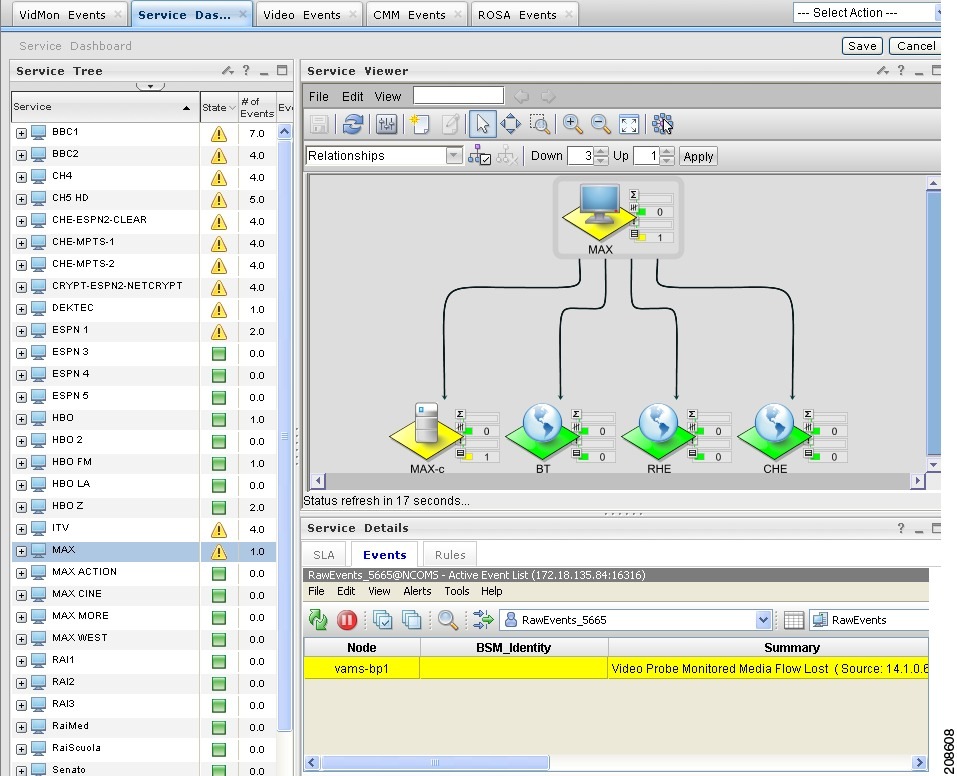Click the Fit-to-window icon in Service Viewer

pyautogui.click(x=628, y=124)
